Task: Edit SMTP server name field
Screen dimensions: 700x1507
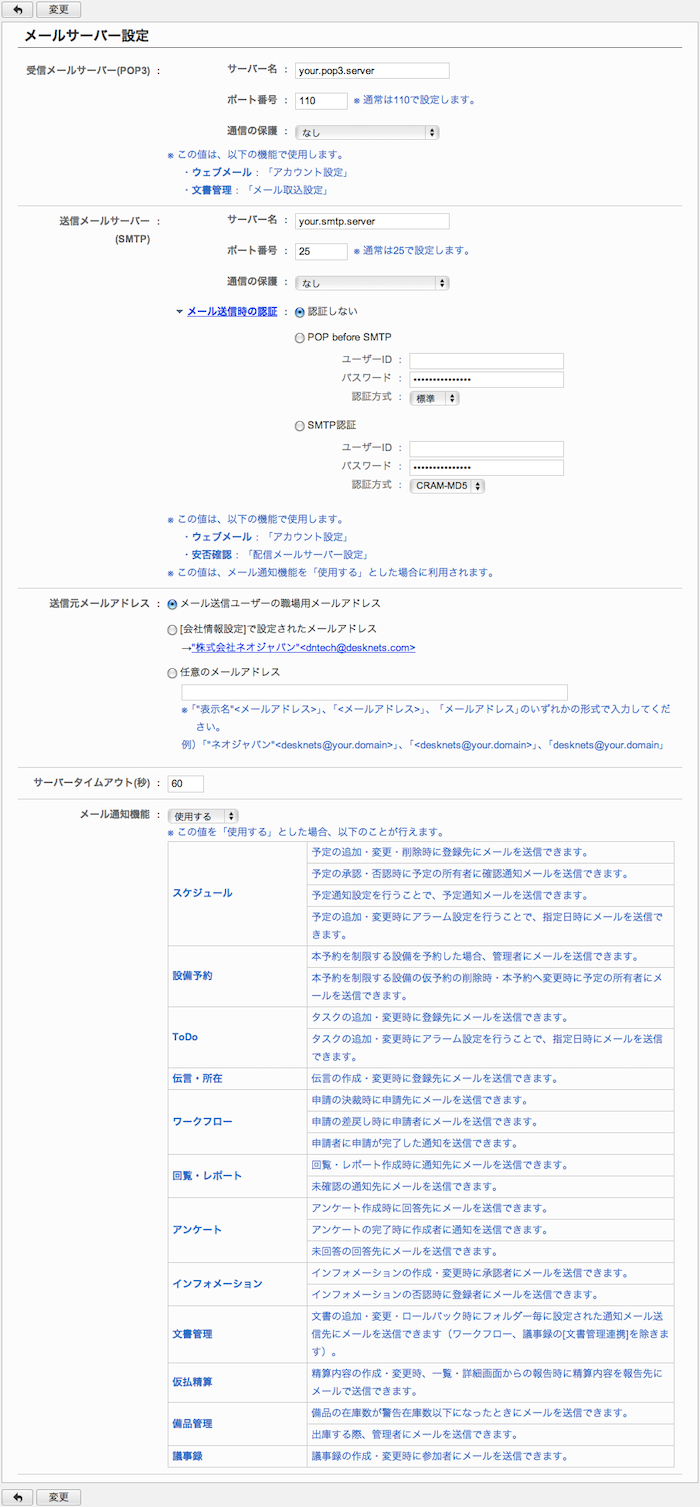Action: (x=372, y=221)
